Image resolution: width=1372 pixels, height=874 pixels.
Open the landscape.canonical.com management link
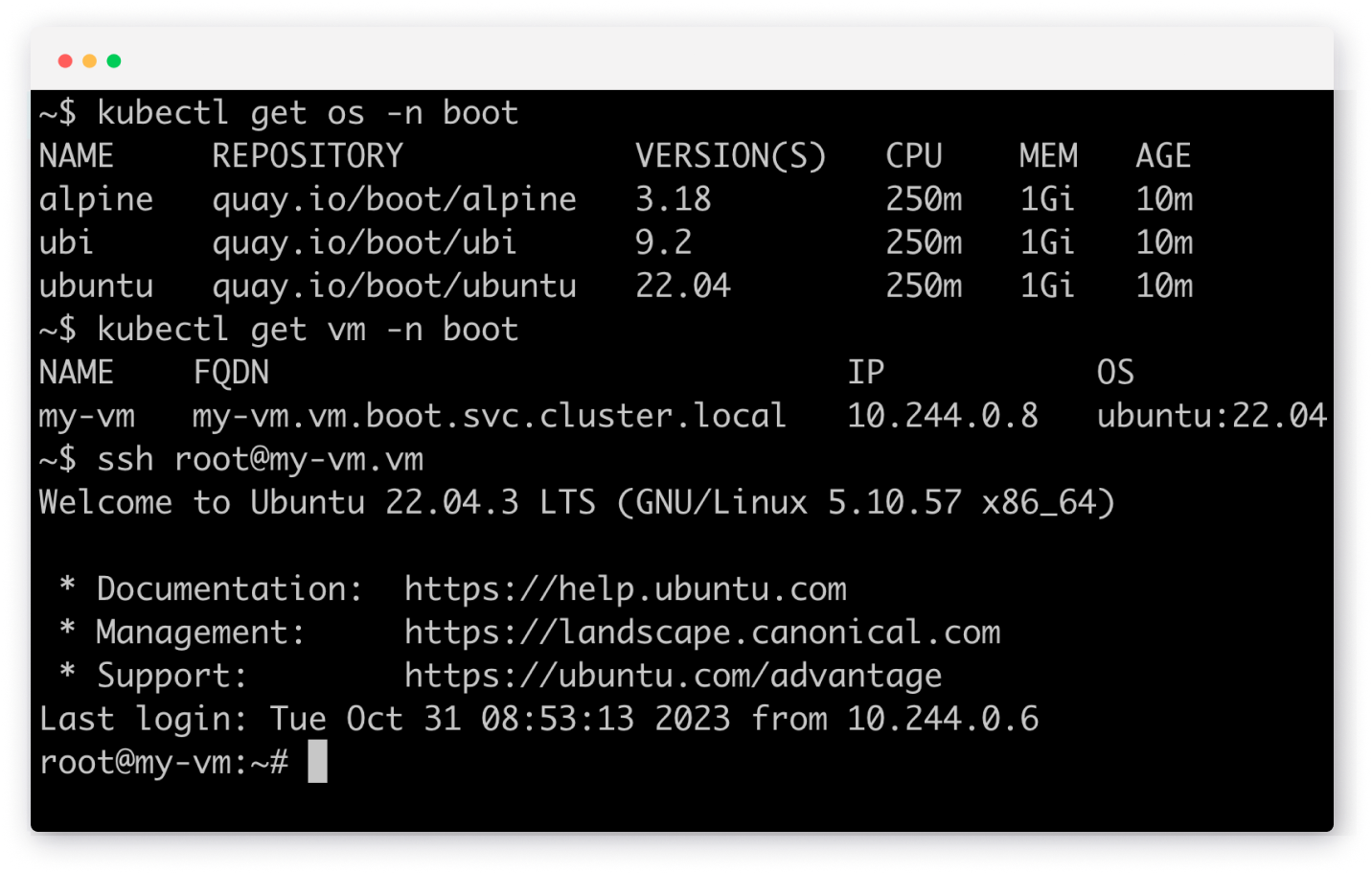pyautogui.click(x=701, y=632)
